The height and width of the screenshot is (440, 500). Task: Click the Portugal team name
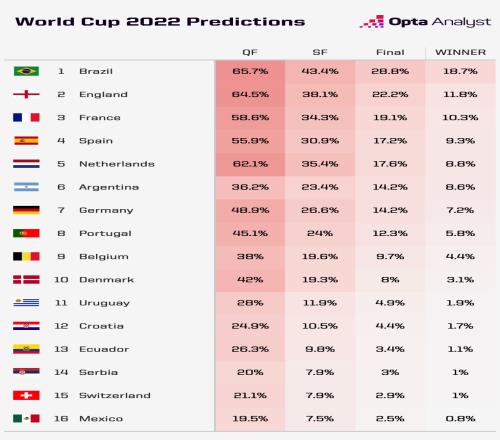click(x=105, y=233)
